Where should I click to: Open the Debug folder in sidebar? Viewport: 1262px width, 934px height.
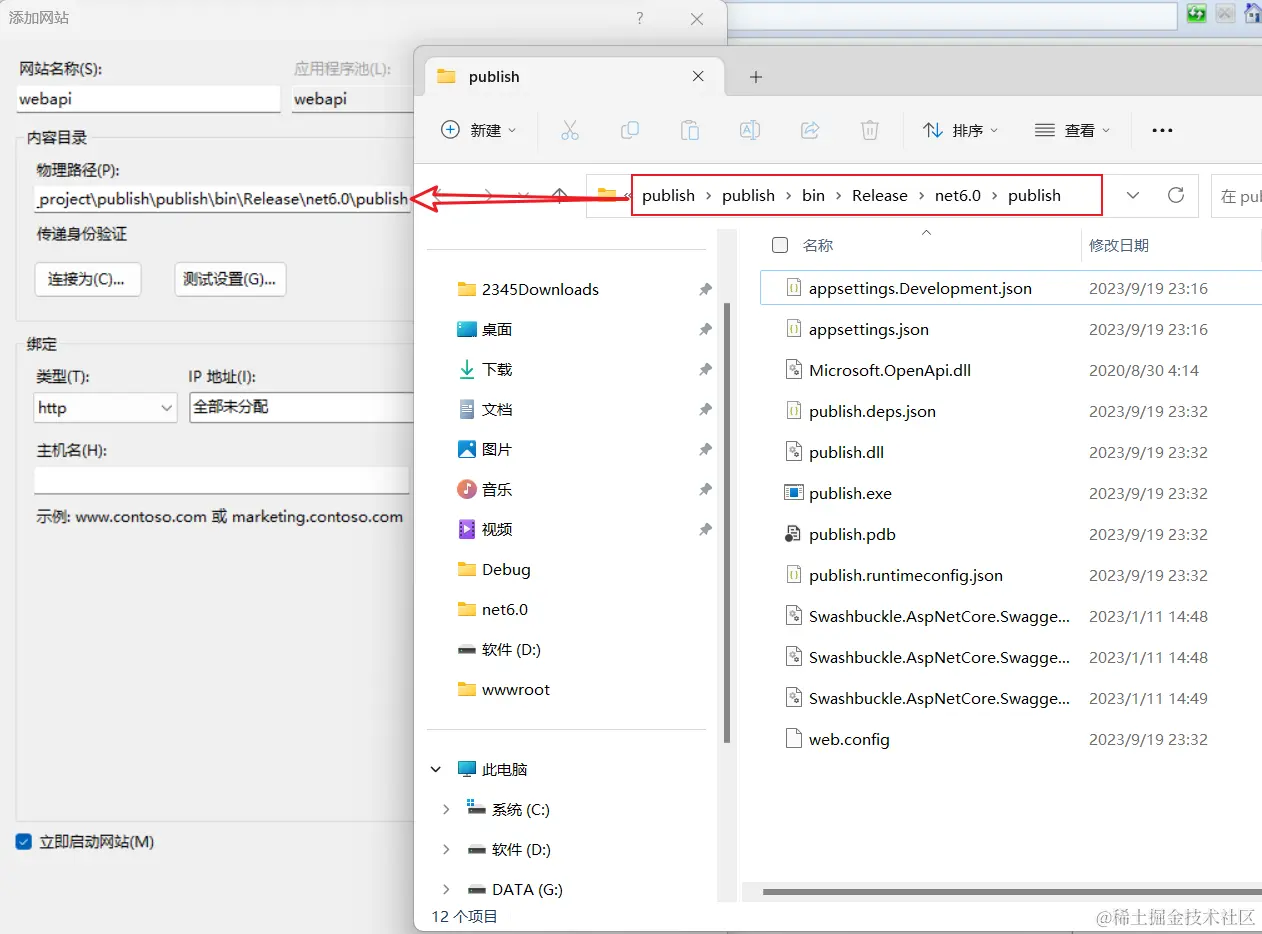click(494, 569)
